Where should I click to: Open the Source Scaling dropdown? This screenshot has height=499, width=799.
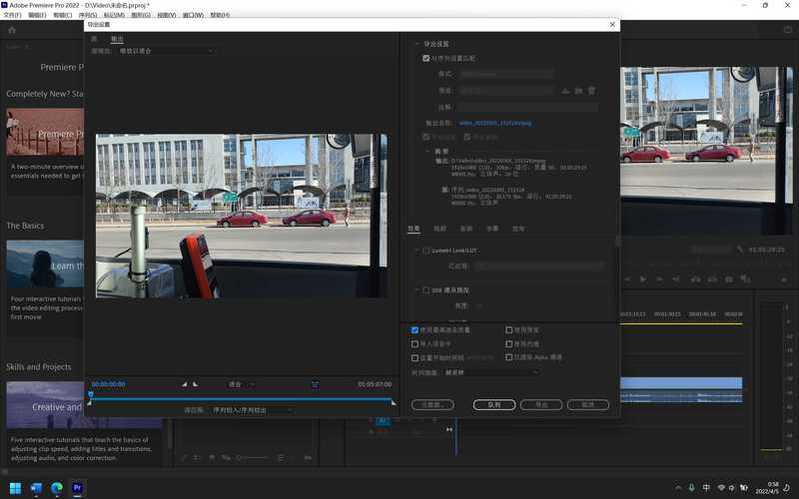(x=166, y=51)
